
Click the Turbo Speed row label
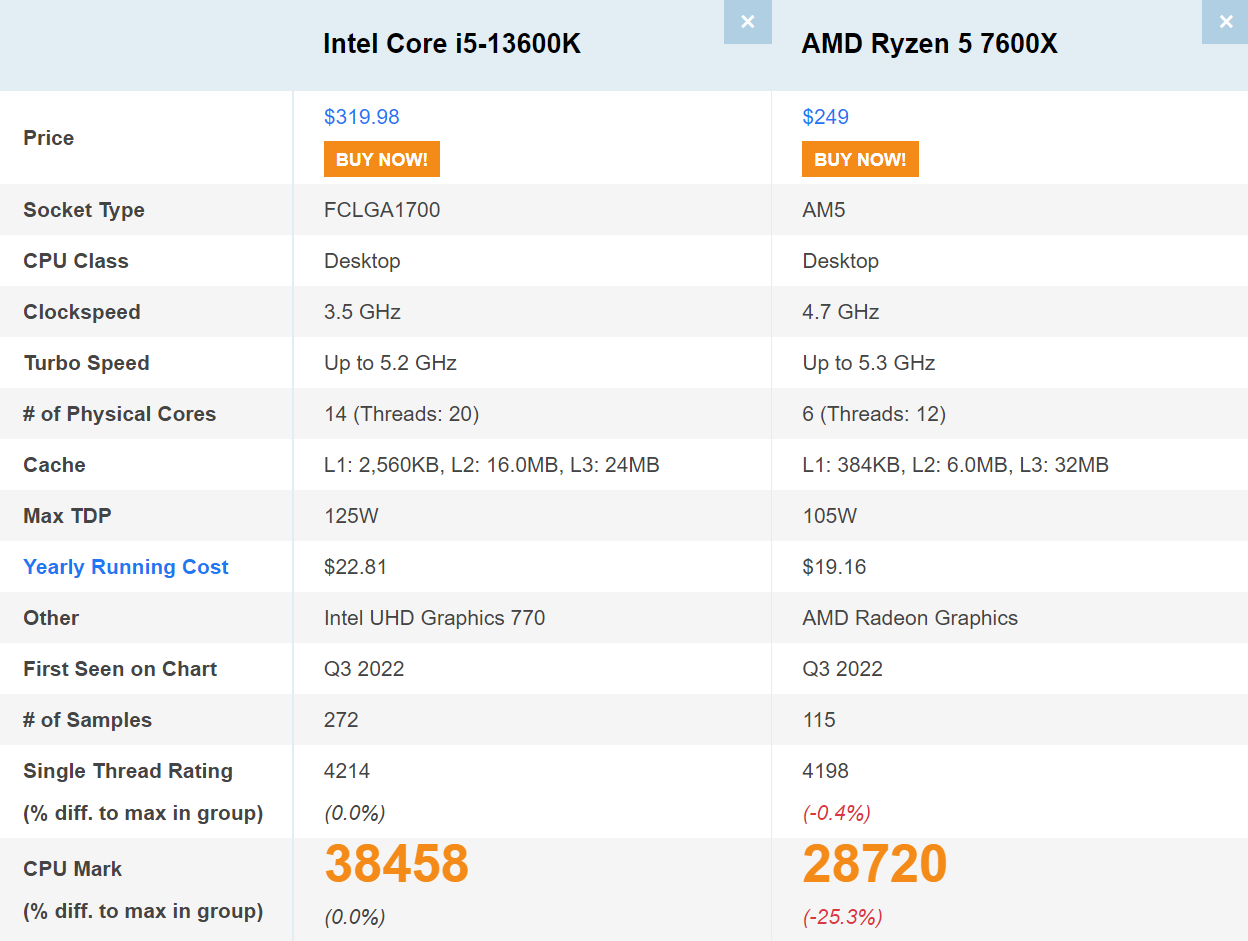tap(86, 363)
